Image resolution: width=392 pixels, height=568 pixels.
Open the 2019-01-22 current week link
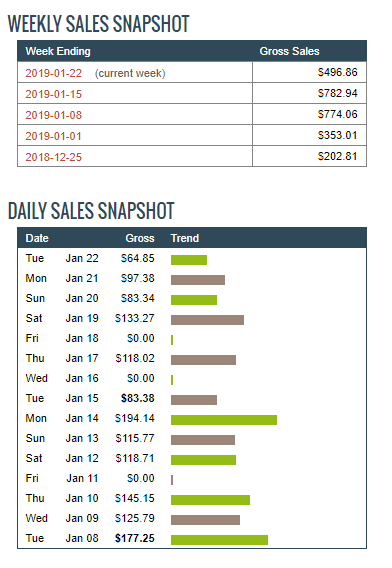click(54, 73)
